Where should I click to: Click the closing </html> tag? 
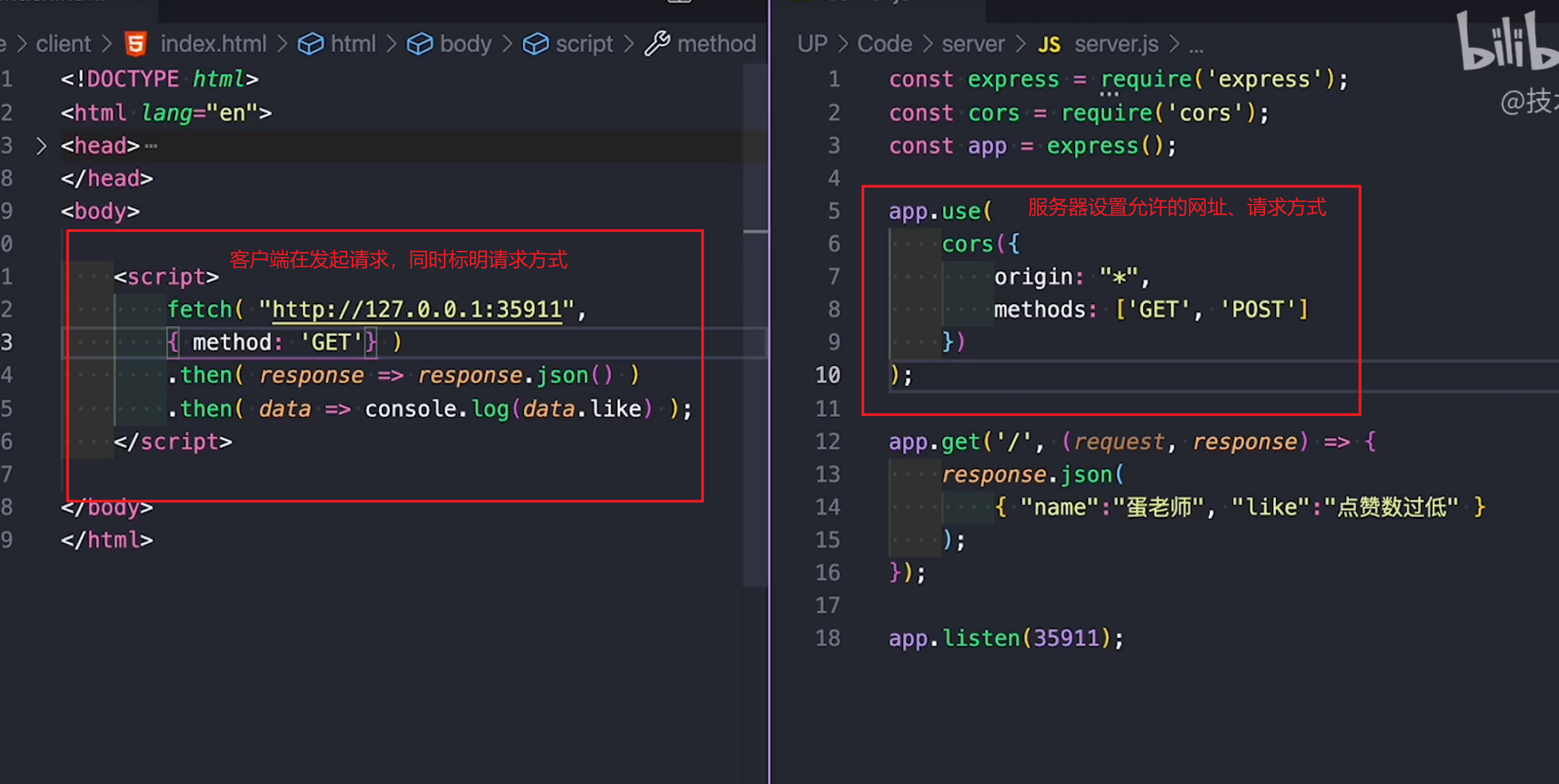click(x=106, y=540)
